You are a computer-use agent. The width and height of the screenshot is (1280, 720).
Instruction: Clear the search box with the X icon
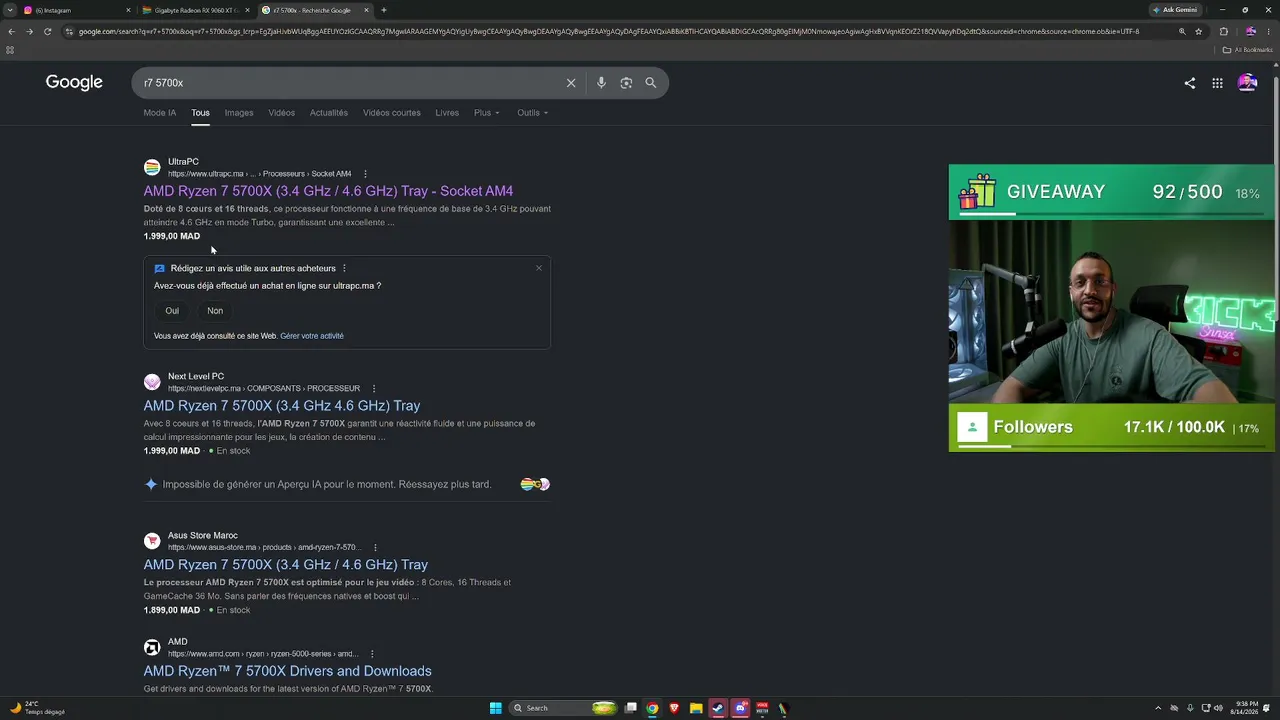(571, 83)
